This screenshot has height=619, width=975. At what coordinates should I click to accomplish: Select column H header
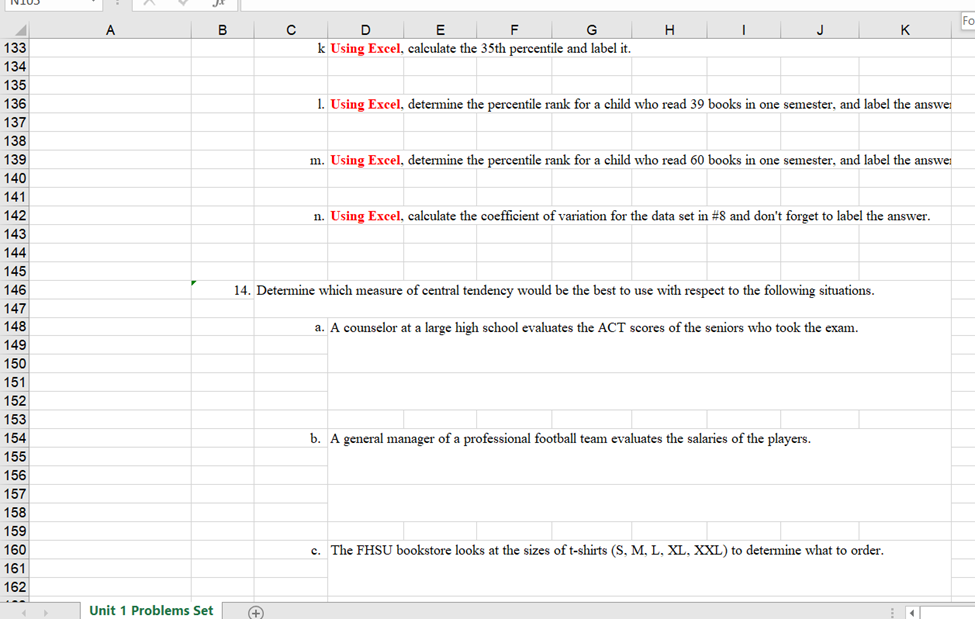pyautogui.click(x=670, y=30)
